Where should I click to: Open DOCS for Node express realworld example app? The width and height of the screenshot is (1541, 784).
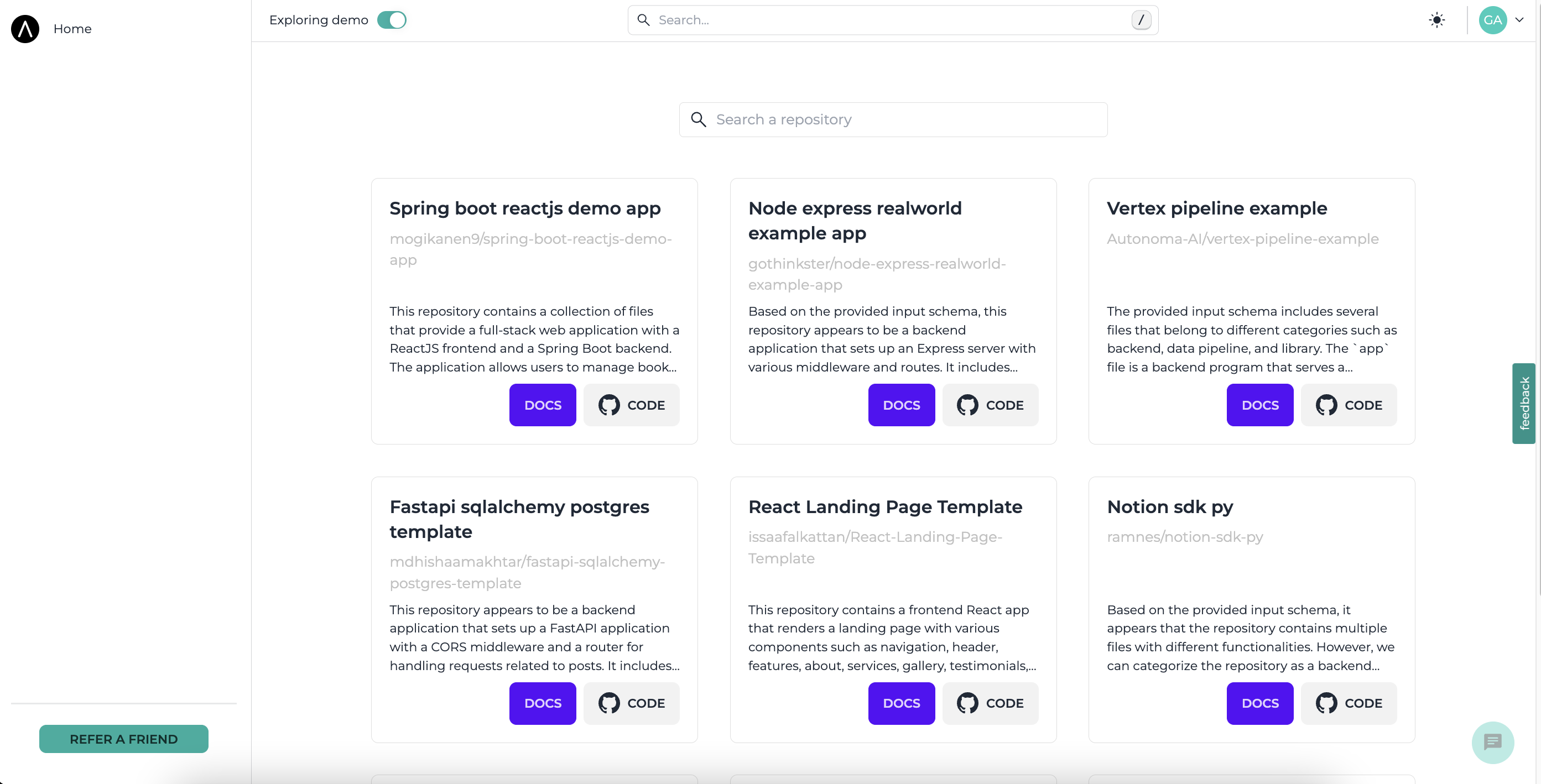(x=901, y=405)
